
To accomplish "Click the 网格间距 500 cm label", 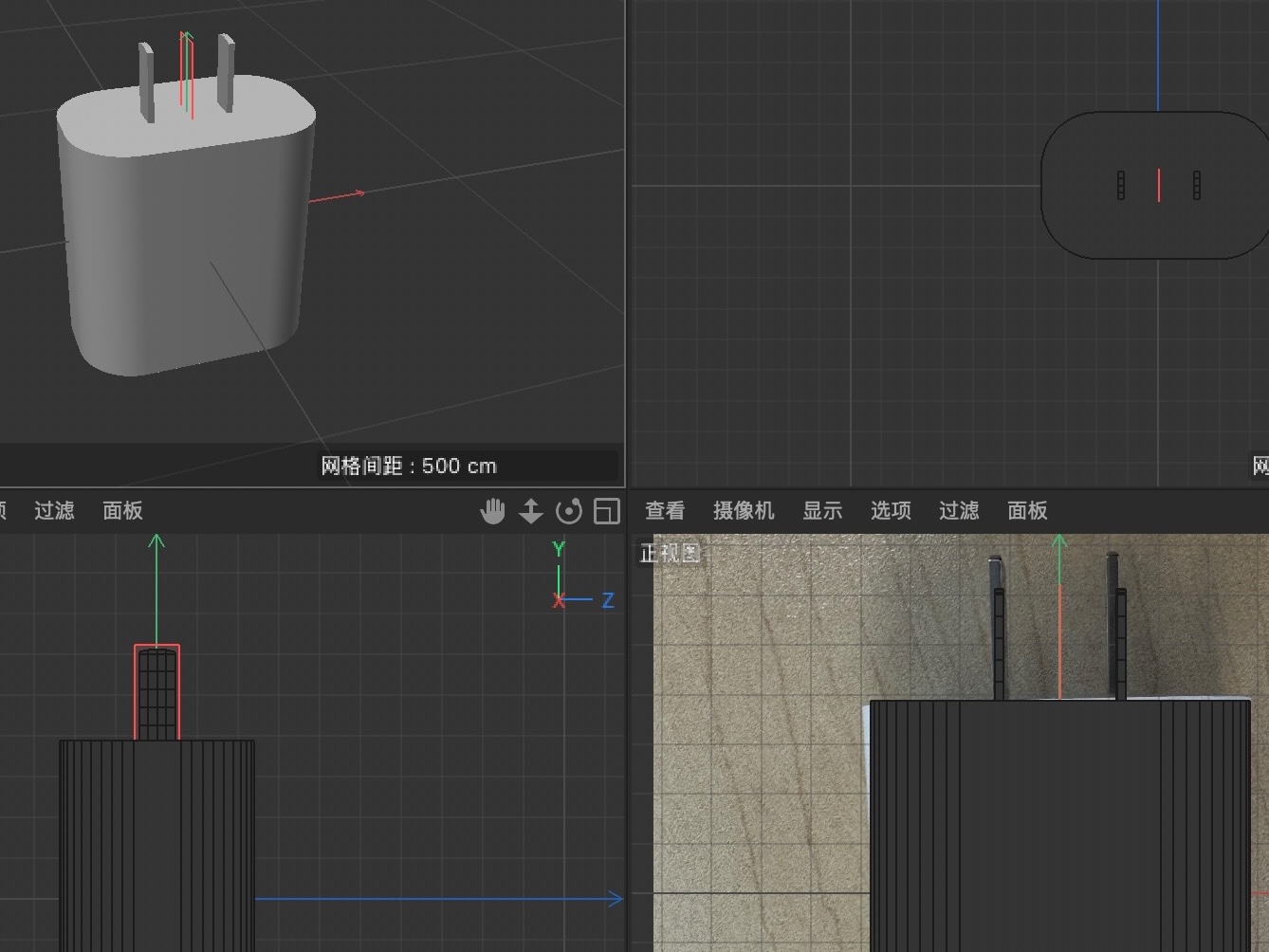I will [409, 466].
